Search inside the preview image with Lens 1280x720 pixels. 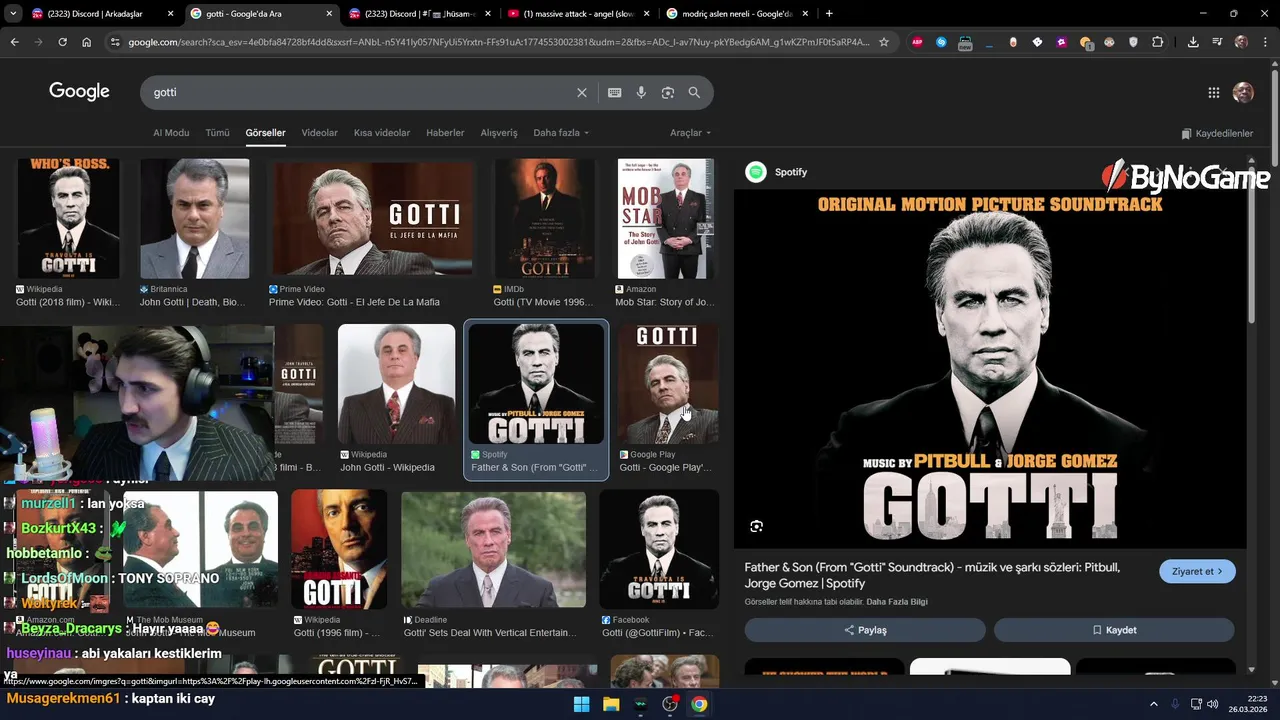[757, 526]
